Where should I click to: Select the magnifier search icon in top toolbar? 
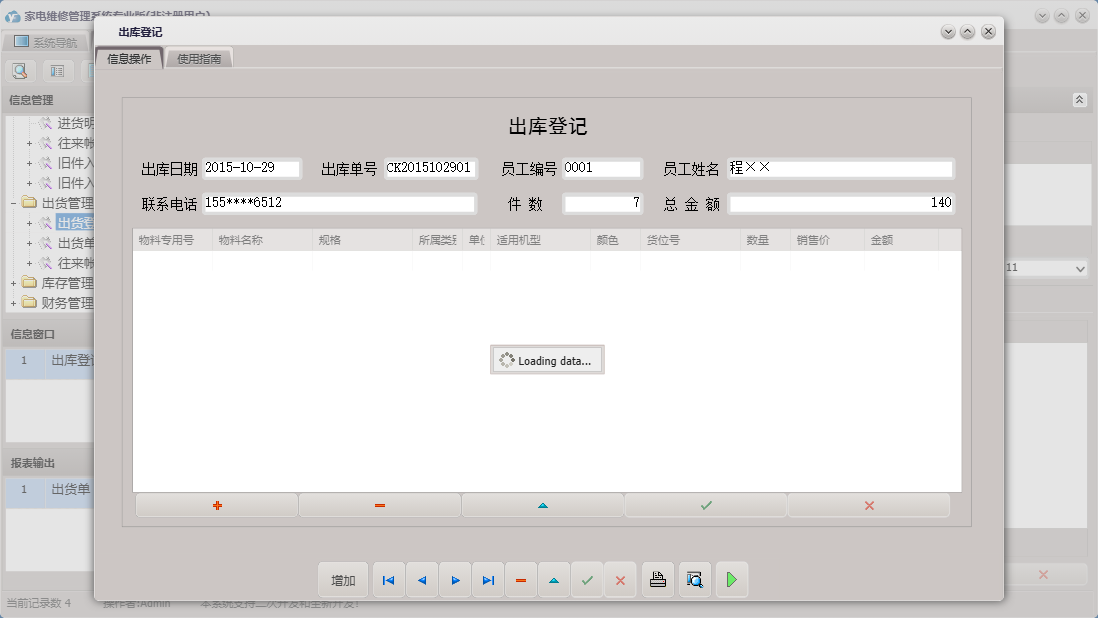[20, 71]
